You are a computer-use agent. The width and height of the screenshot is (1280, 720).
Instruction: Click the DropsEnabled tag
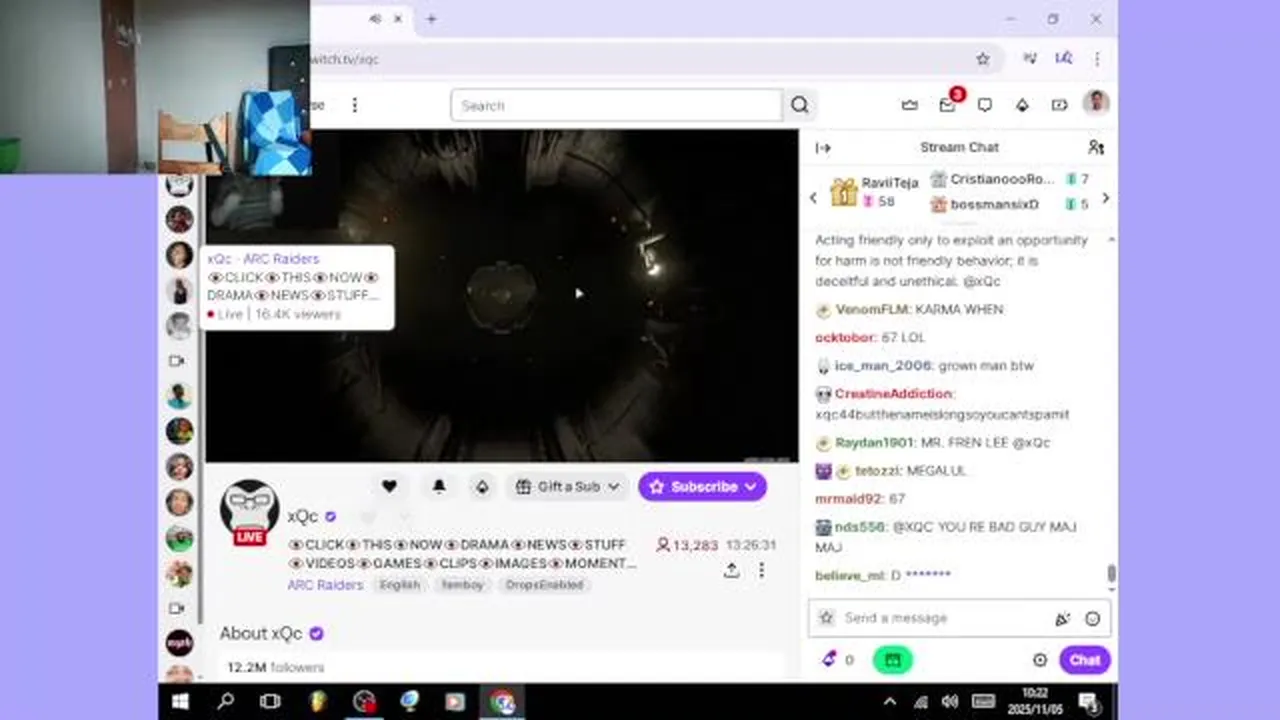[x=544, y=585]
